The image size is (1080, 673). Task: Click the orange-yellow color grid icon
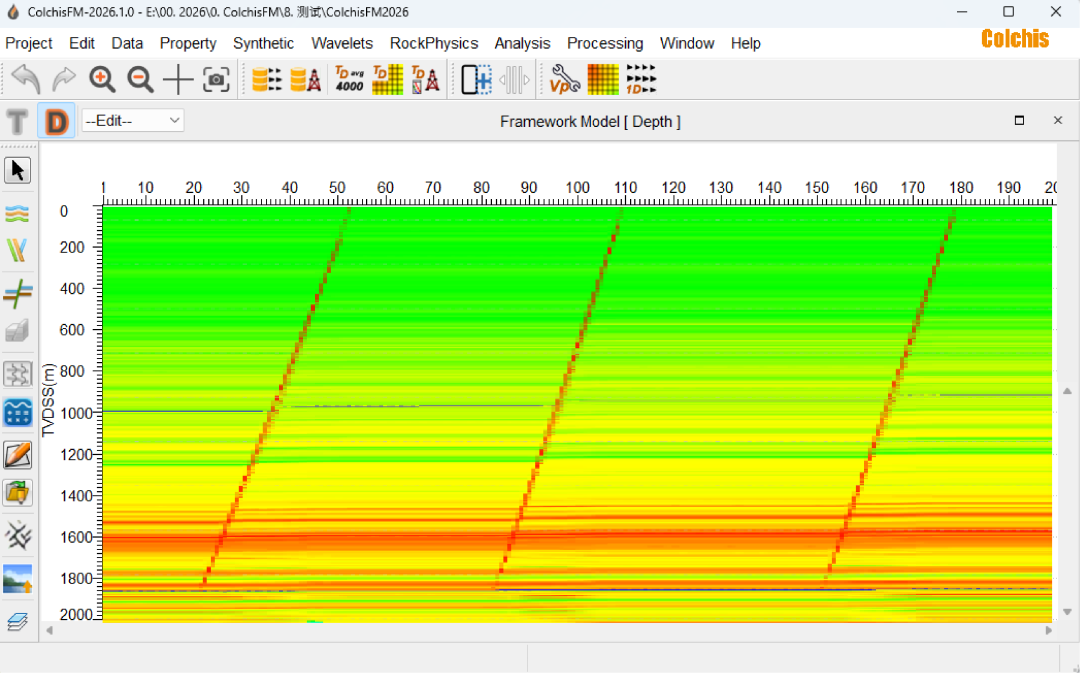coord(603,80)
